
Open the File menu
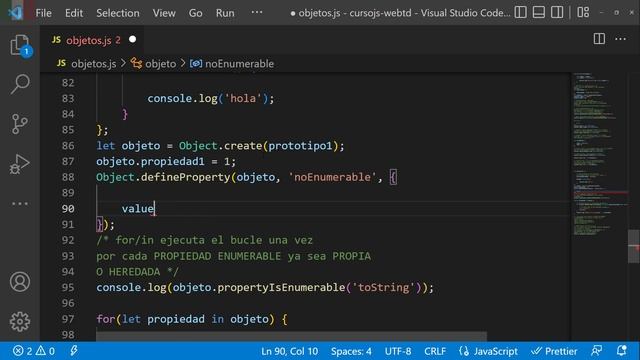click(x=43, y=13)
